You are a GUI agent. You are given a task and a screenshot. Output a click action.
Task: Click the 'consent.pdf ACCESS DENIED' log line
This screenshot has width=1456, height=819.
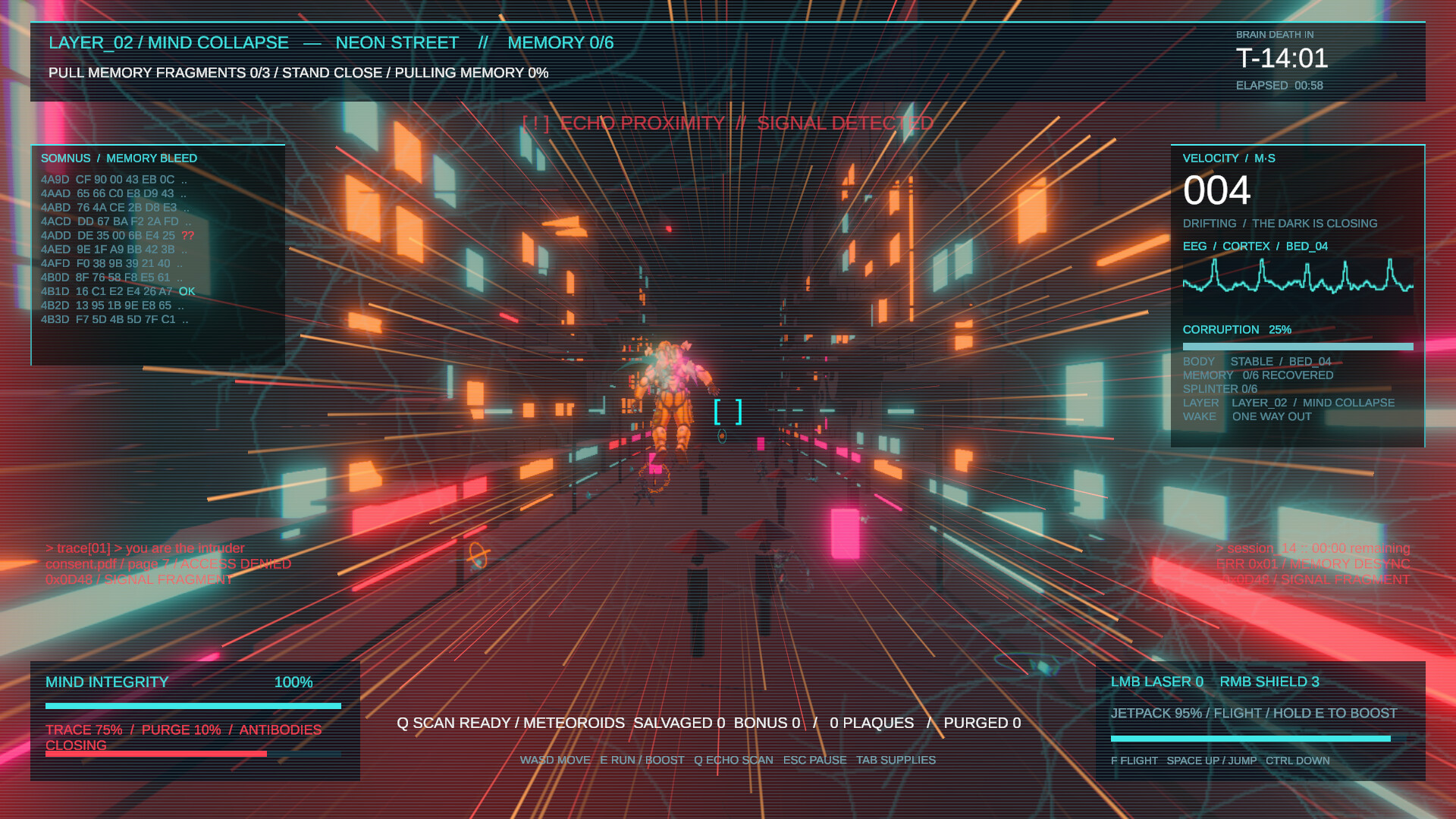pos(168,564)
